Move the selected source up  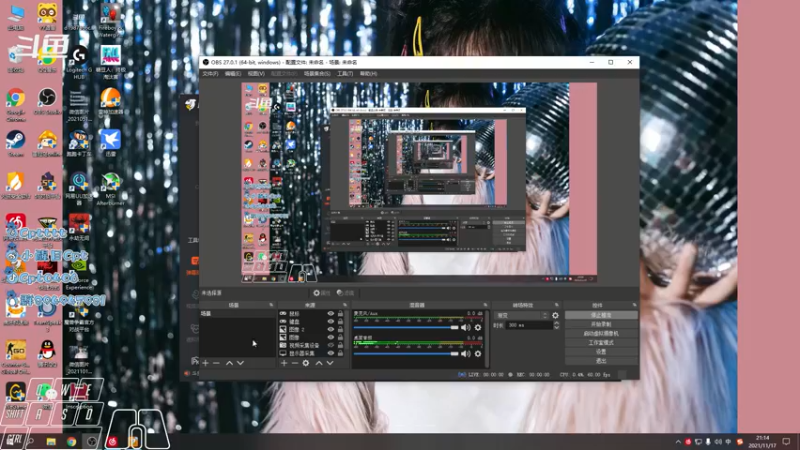coord(319,363)
